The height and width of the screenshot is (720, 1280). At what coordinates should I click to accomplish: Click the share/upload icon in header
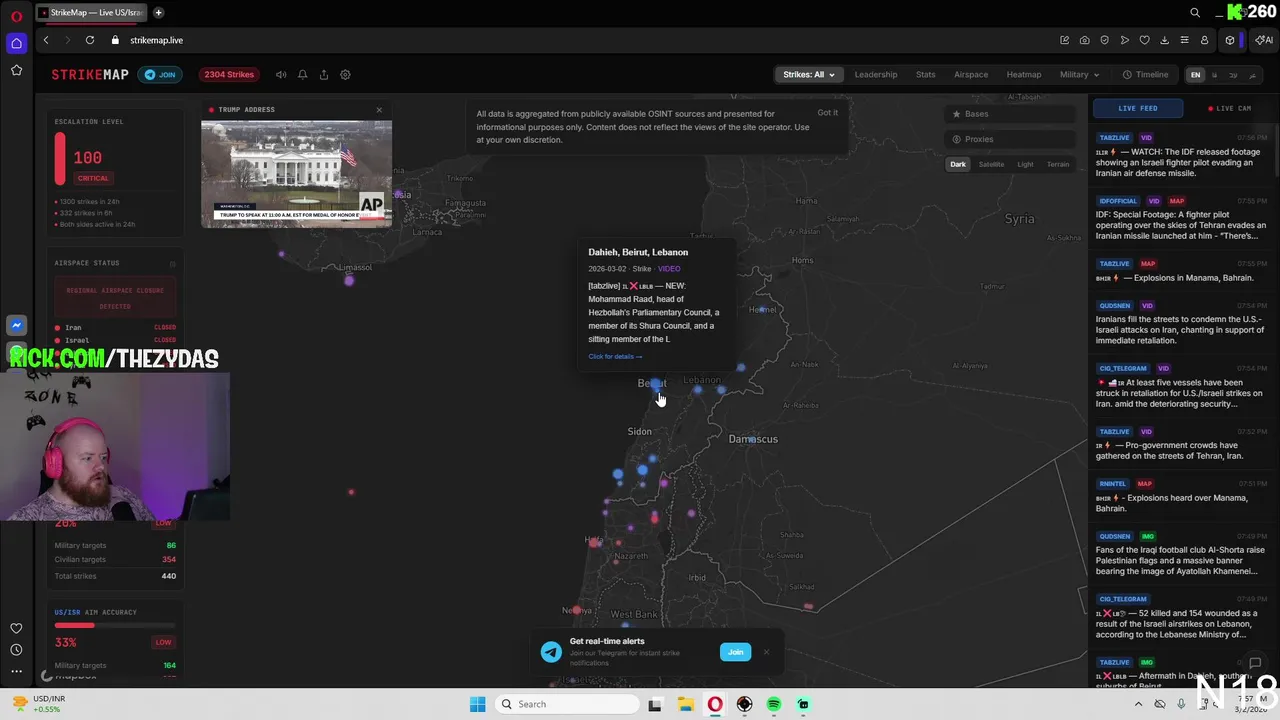coord(324,75)
